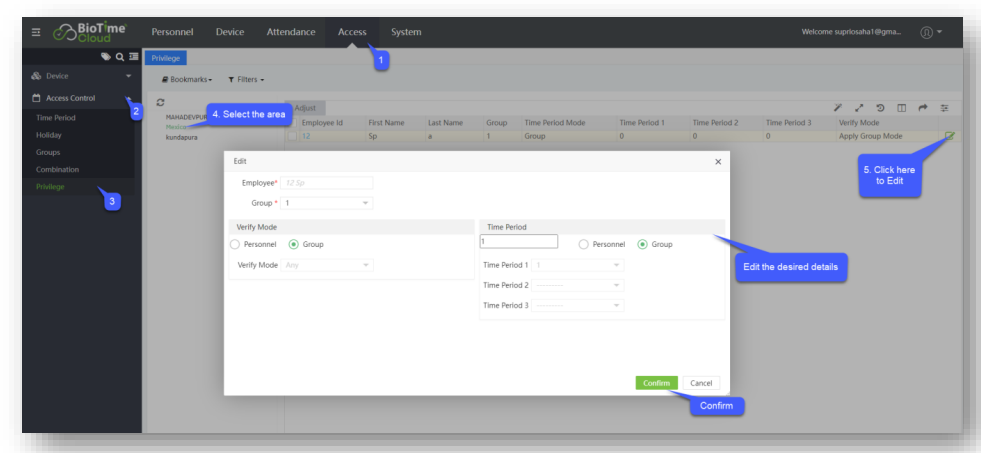Select Group radio under Time Period
This screenshot has height=453, width=981.
[x=643, y=244]
